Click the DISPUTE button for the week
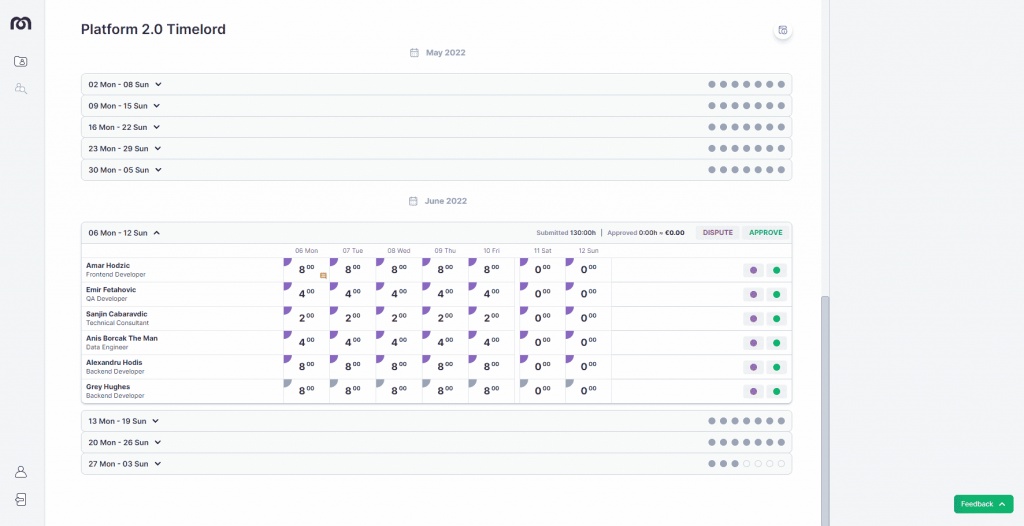 point(718,233)
